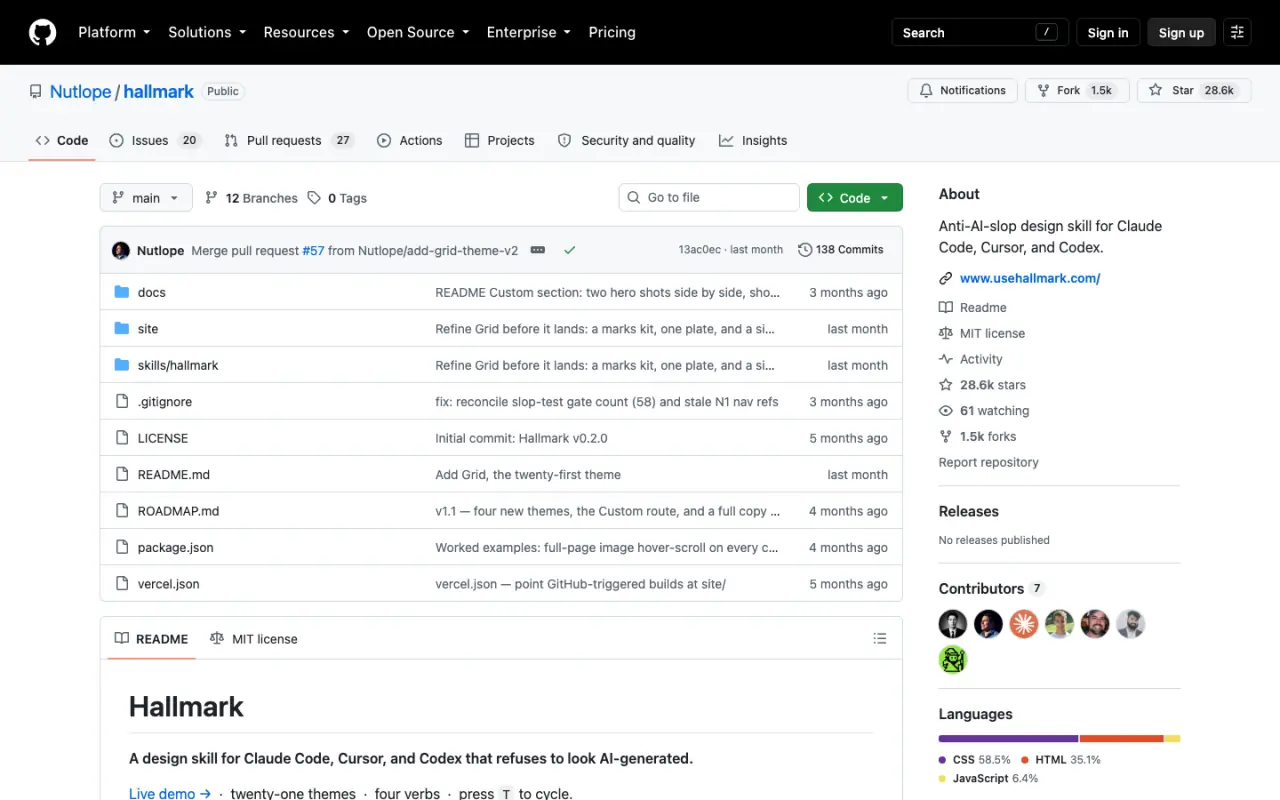Image resolution: width=1280 pixels, height=800 pixels.
Task: Click the MIT license link in About
Action: click(x=982, y=333)
